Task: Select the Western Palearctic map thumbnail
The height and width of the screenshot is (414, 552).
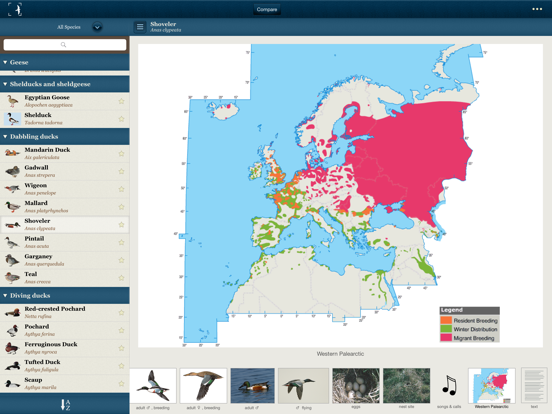Action: pyautogui.click(x=492, y=386)
